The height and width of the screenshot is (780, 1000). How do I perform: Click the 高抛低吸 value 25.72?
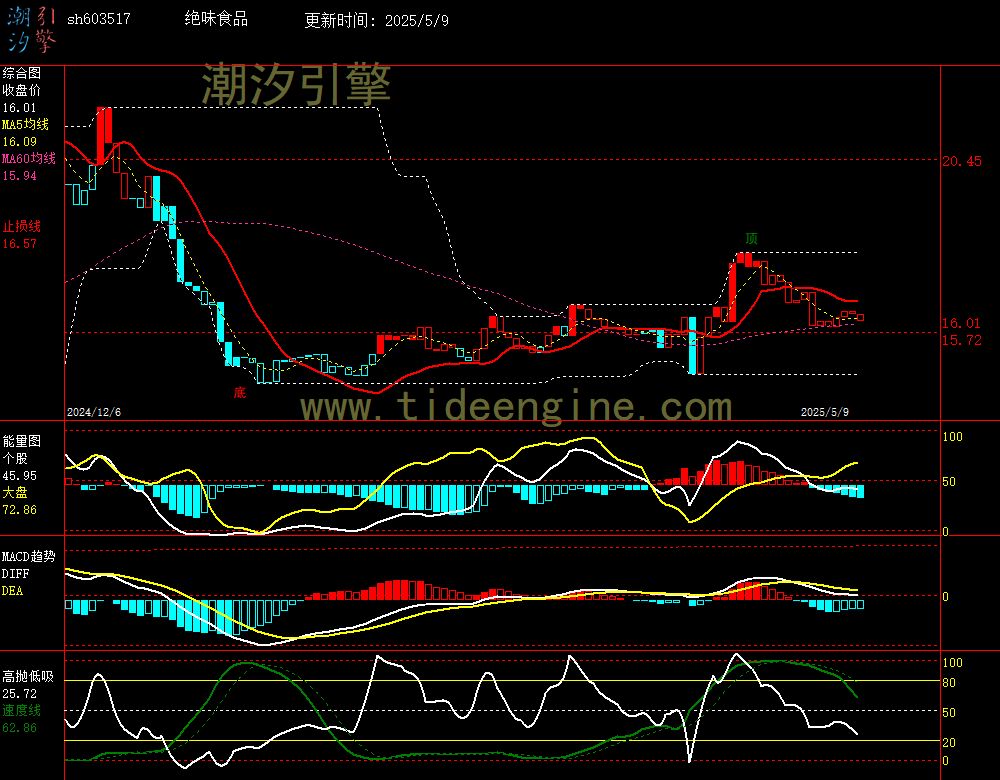point(20,694)
